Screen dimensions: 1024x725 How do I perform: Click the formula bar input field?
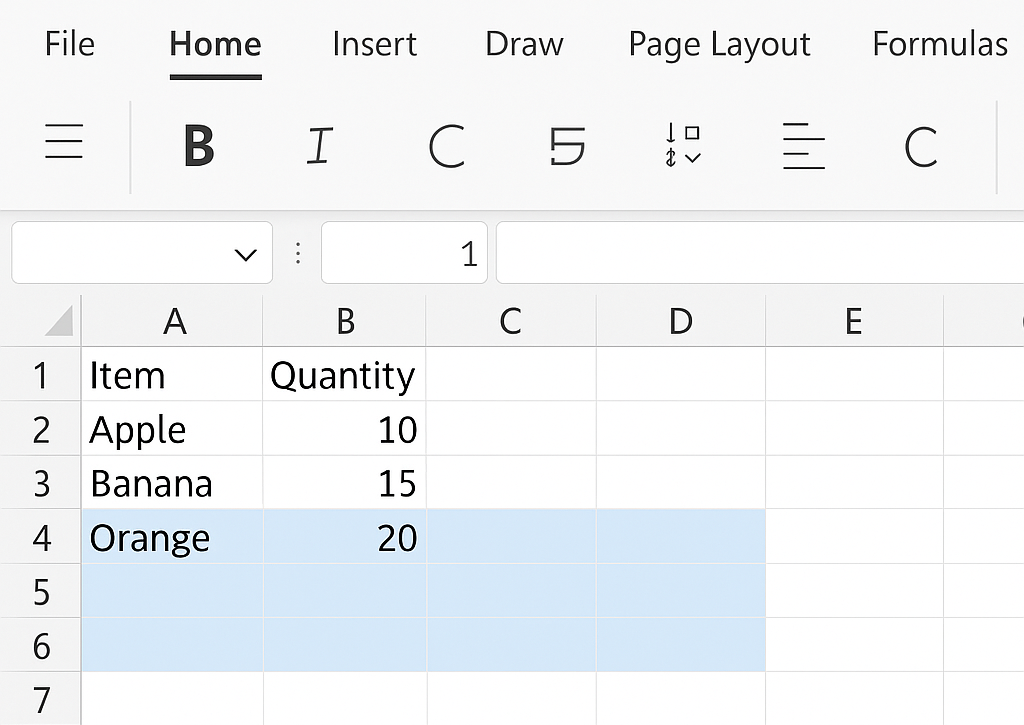760,254
